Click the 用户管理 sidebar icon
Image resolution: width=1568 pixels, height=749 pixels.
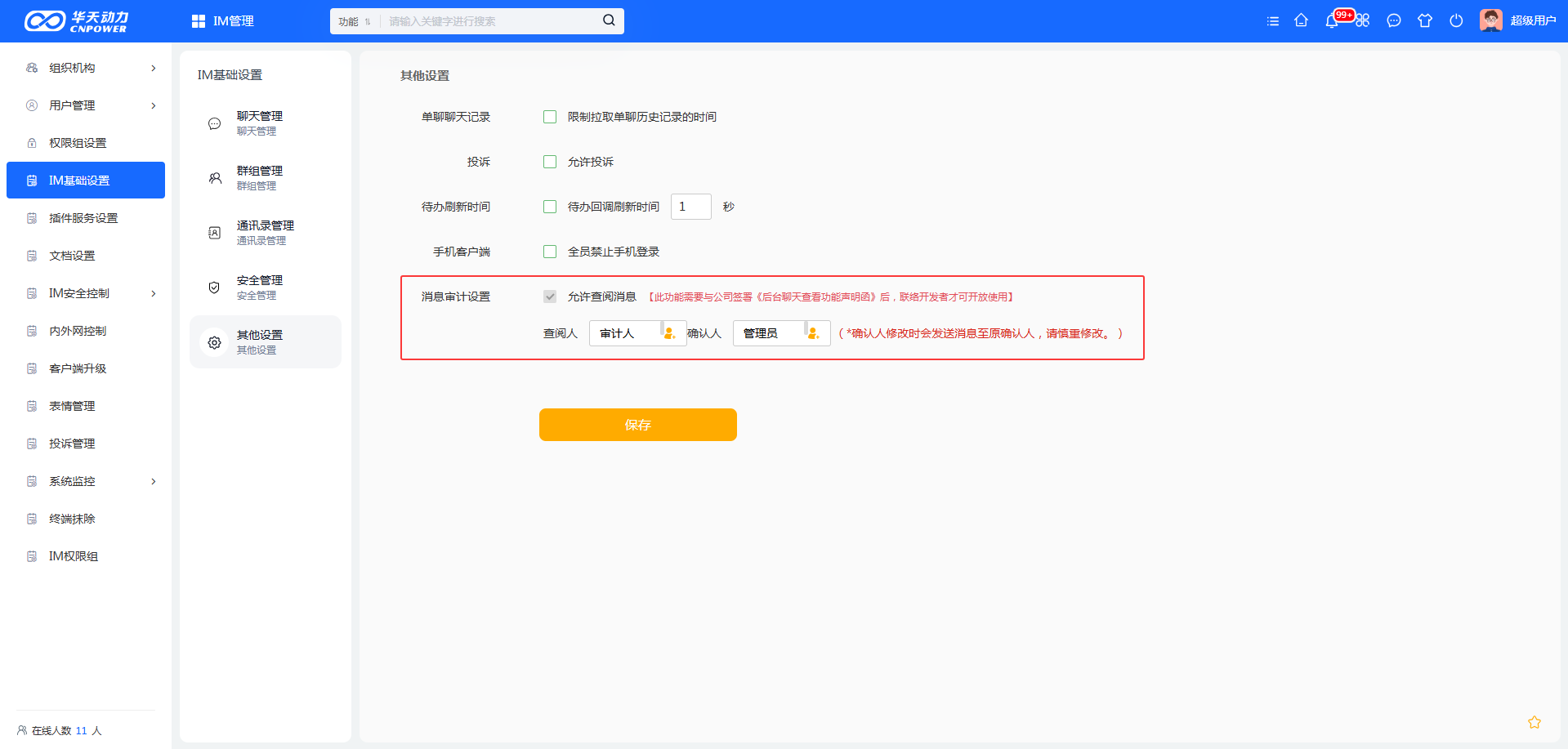click(x=32, y=105)
